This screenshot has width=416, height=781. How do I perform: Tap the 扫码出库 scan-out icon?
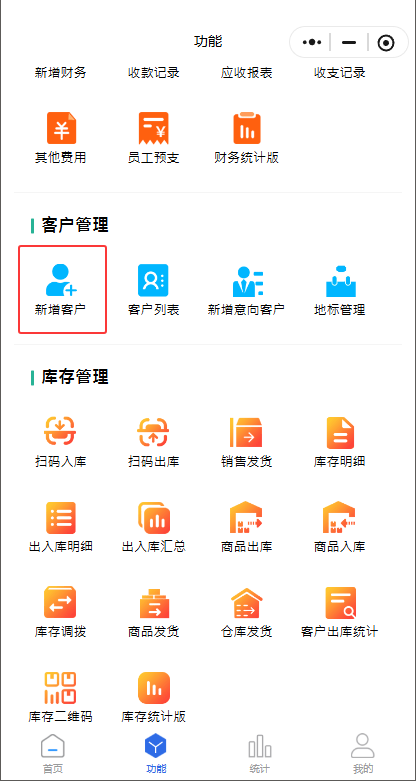[153, 432]
